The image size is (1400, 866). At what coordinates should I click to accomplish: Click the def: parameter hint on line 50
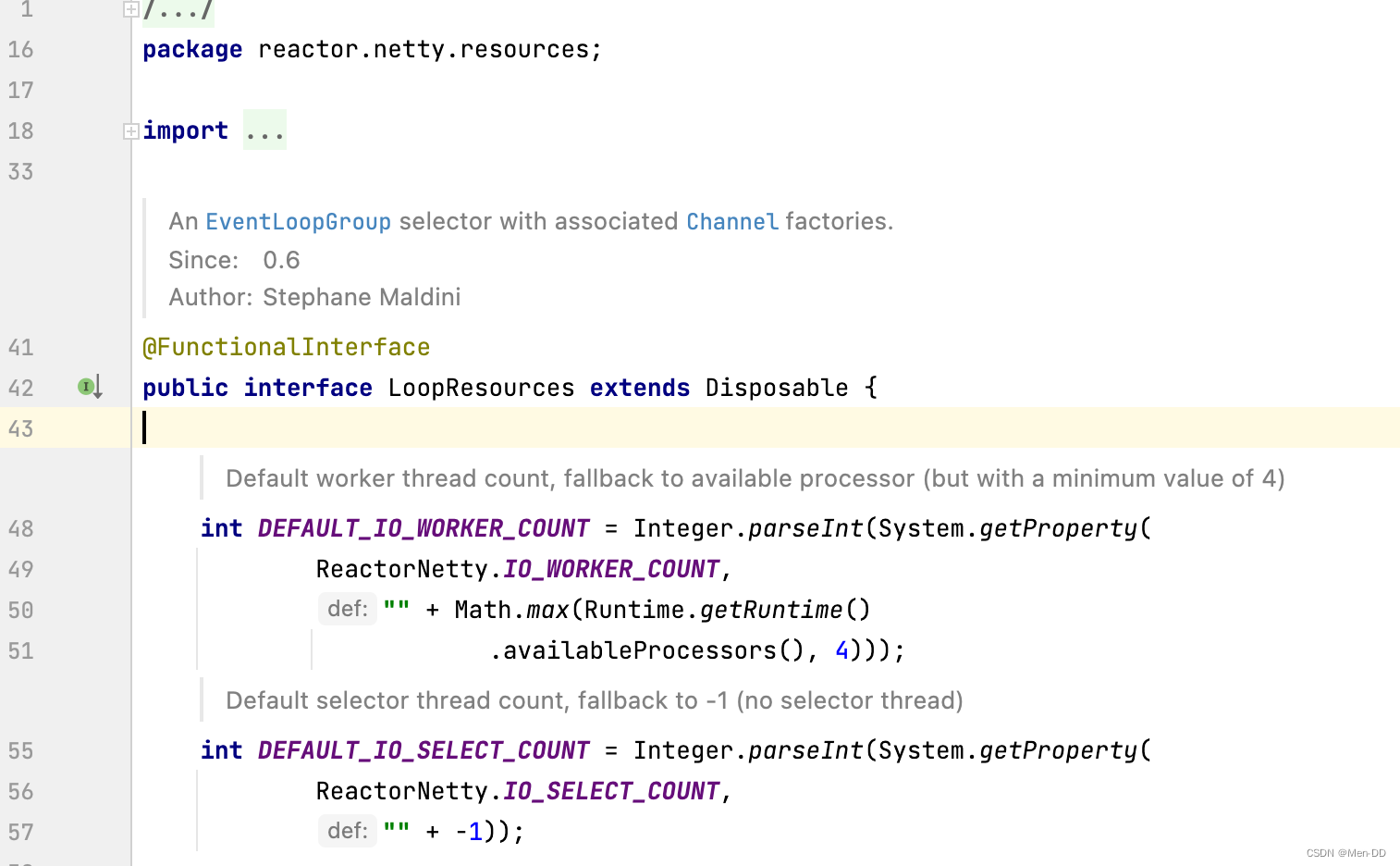pyautogui.click(x=348, y=609)
